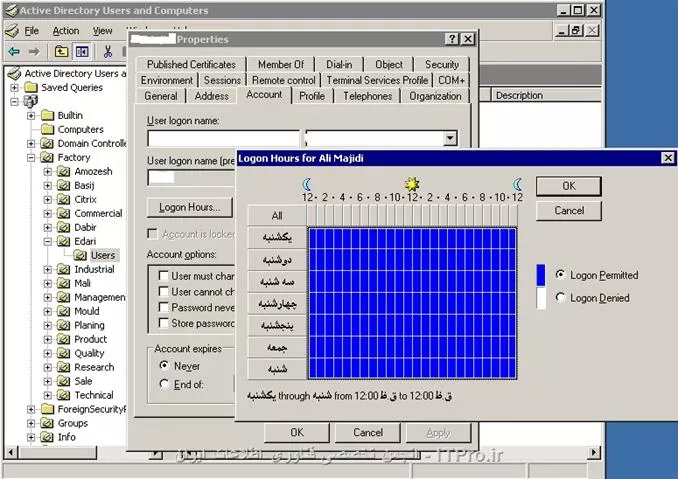The height and width of the screenshot is (479, 678).
Task: Select the Product OU icon
Action: tap(64, 339)
